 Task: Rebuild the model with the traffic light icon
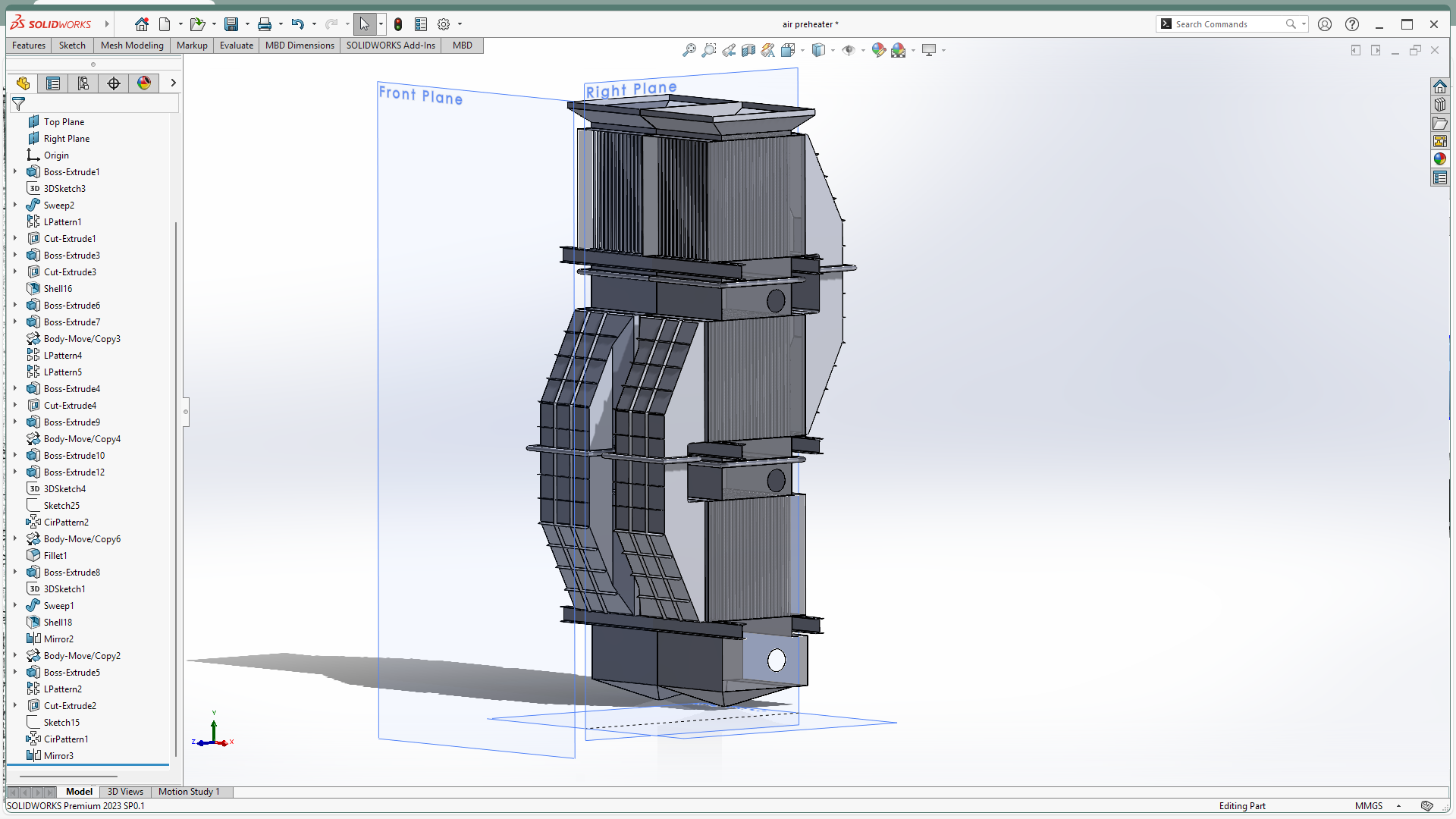tap(398, 24)
